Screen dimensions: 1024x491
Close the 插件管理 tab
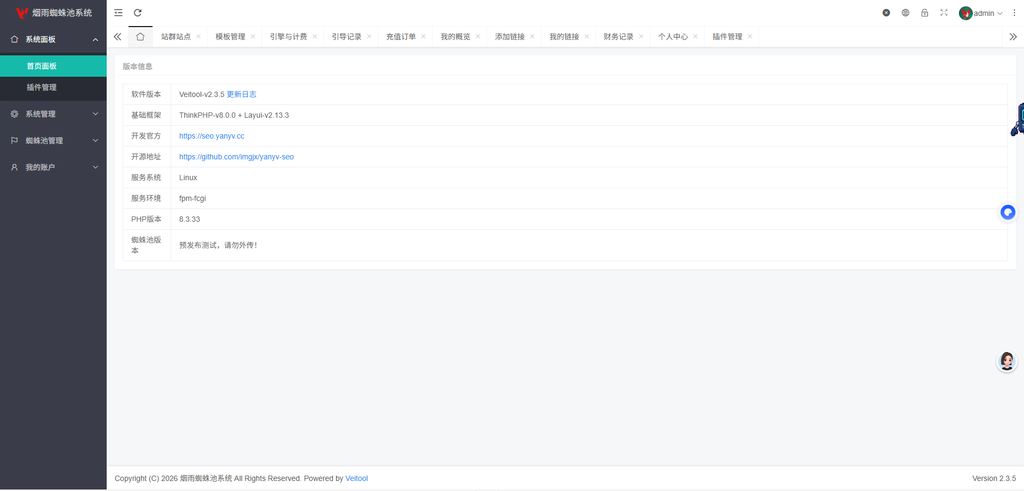(x=750, y=37)
